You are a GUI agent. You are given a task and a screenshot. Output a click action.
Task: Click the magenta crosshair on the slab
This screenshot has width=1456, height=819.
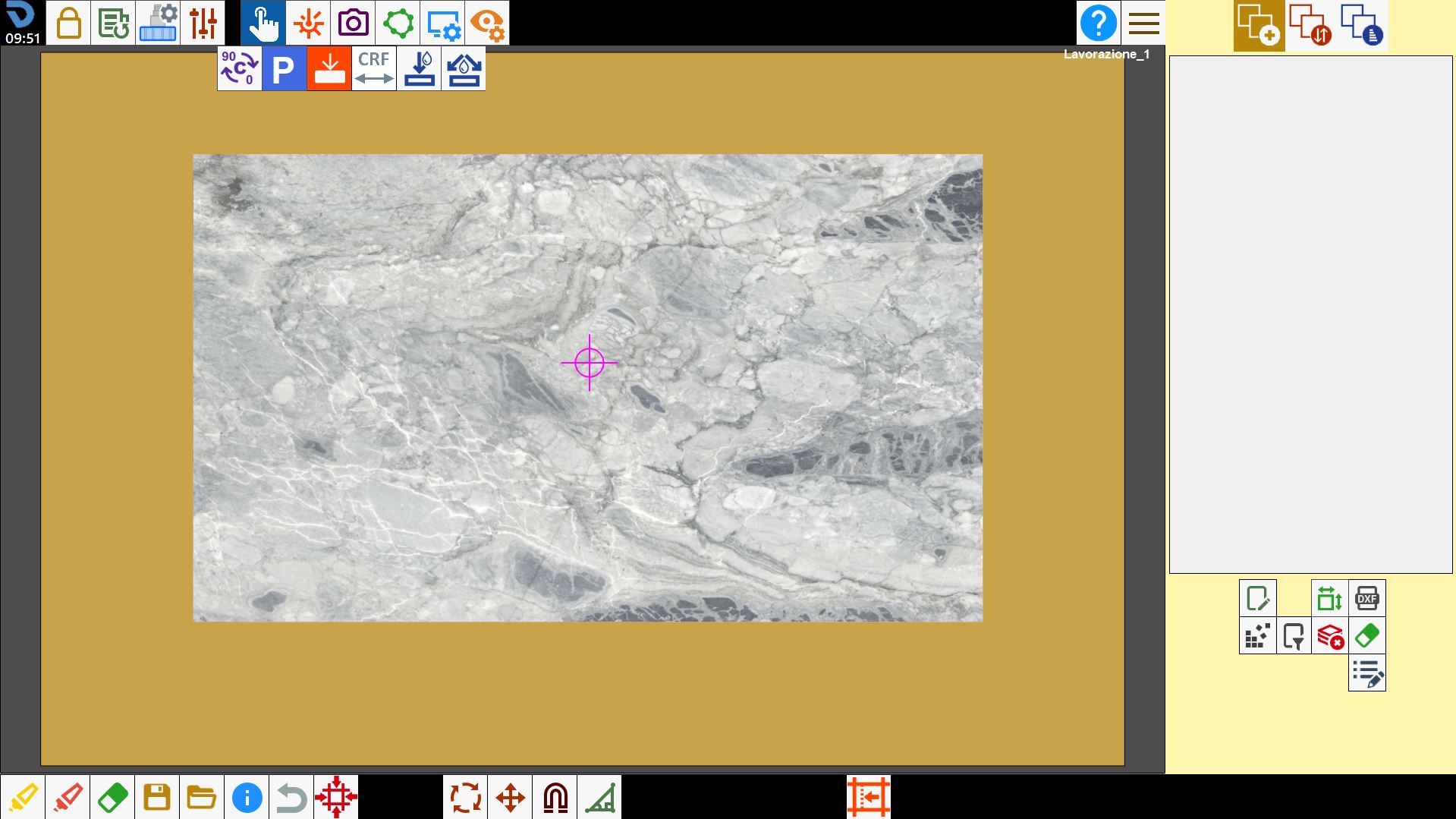pos(590,363)
